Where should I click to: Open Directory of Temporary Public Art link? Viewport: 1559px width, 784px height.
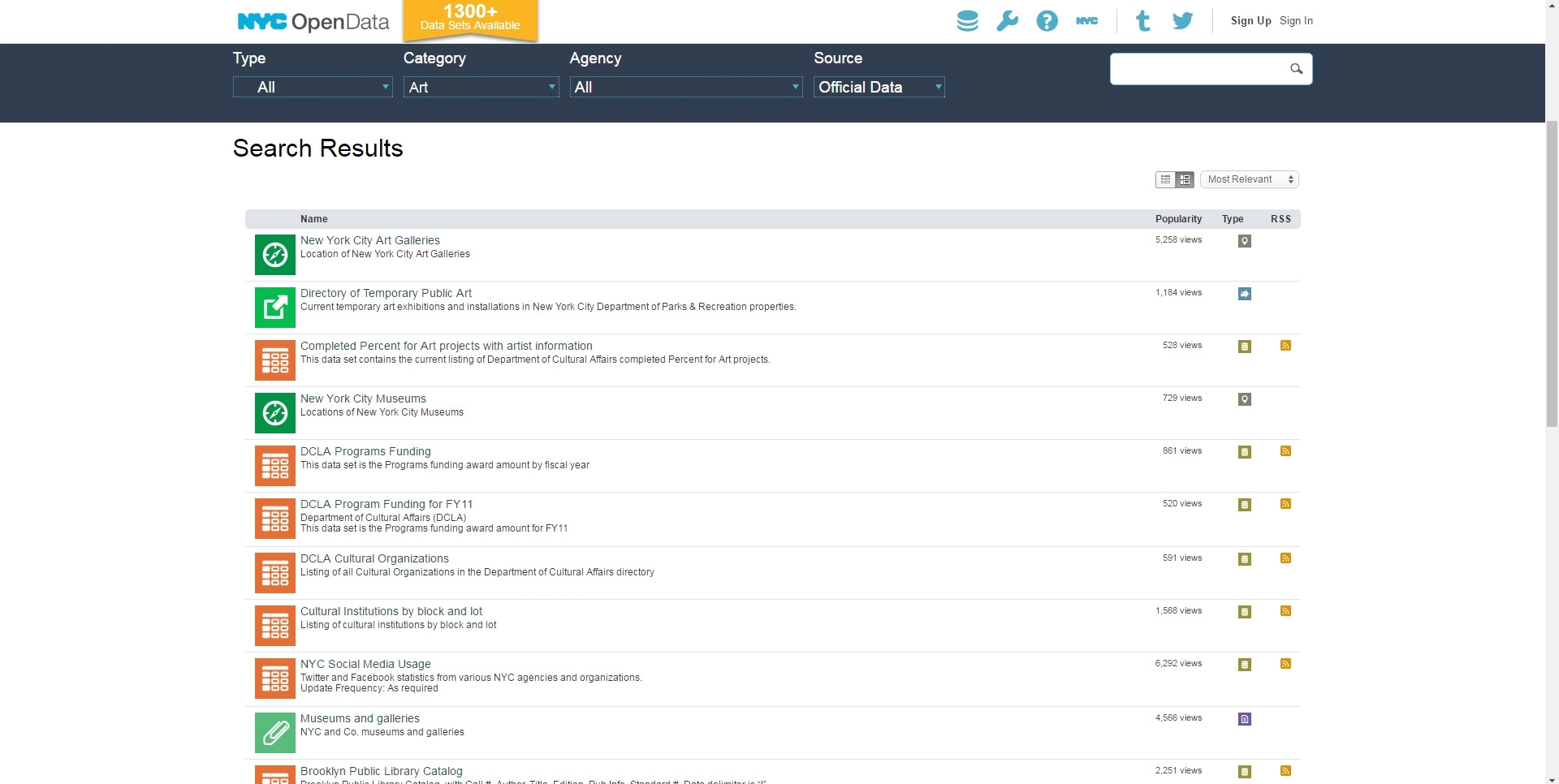386,293
